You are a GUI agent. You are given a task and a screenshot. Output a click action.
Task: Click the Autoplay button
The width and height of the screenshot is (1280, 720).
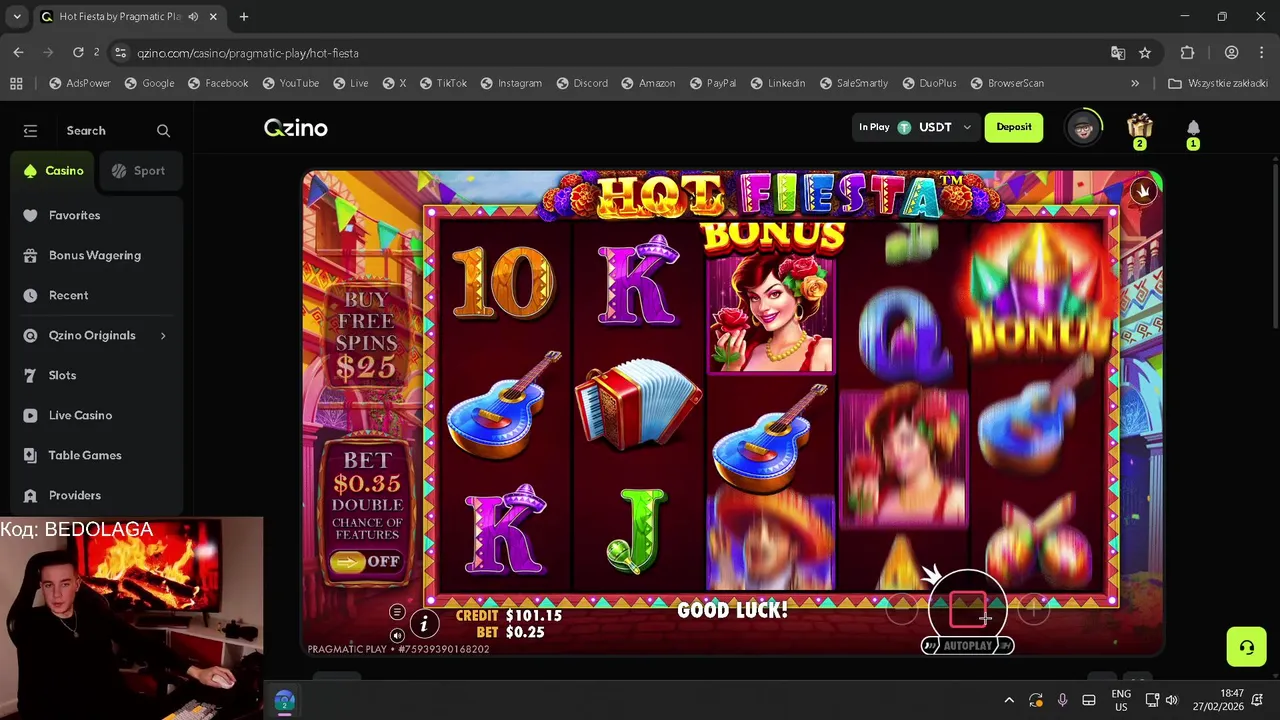[967, 646]
